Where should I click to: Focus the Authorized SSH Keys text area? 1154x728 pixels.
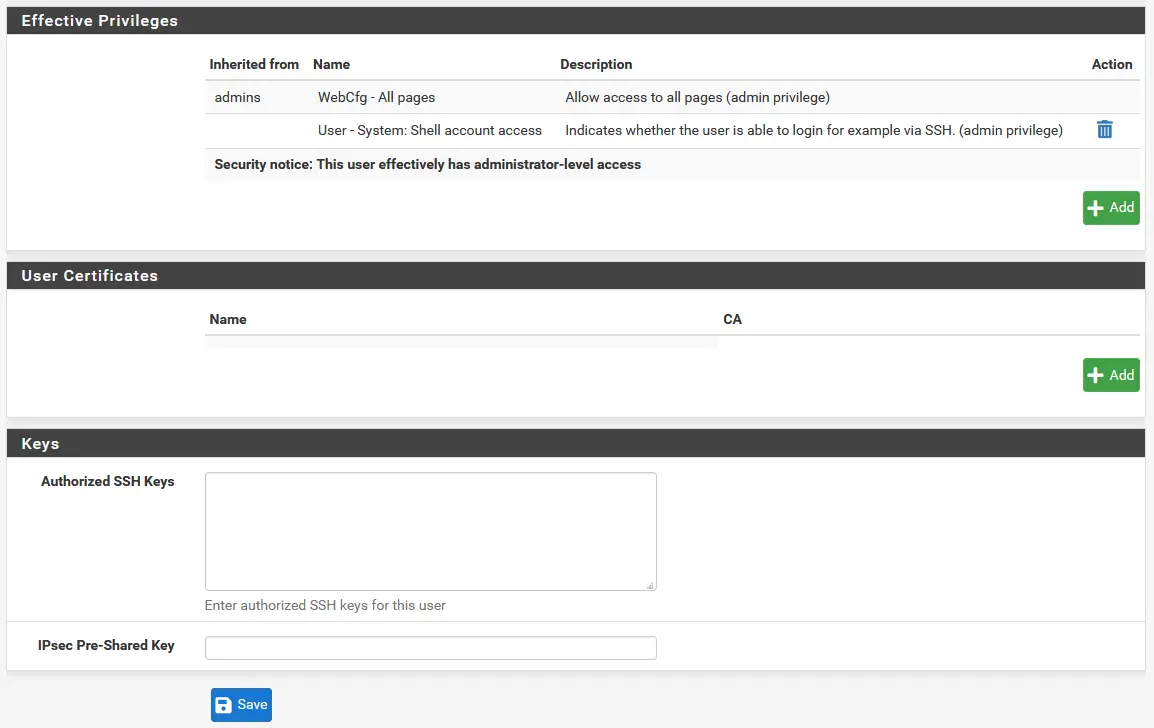point(430,531)
